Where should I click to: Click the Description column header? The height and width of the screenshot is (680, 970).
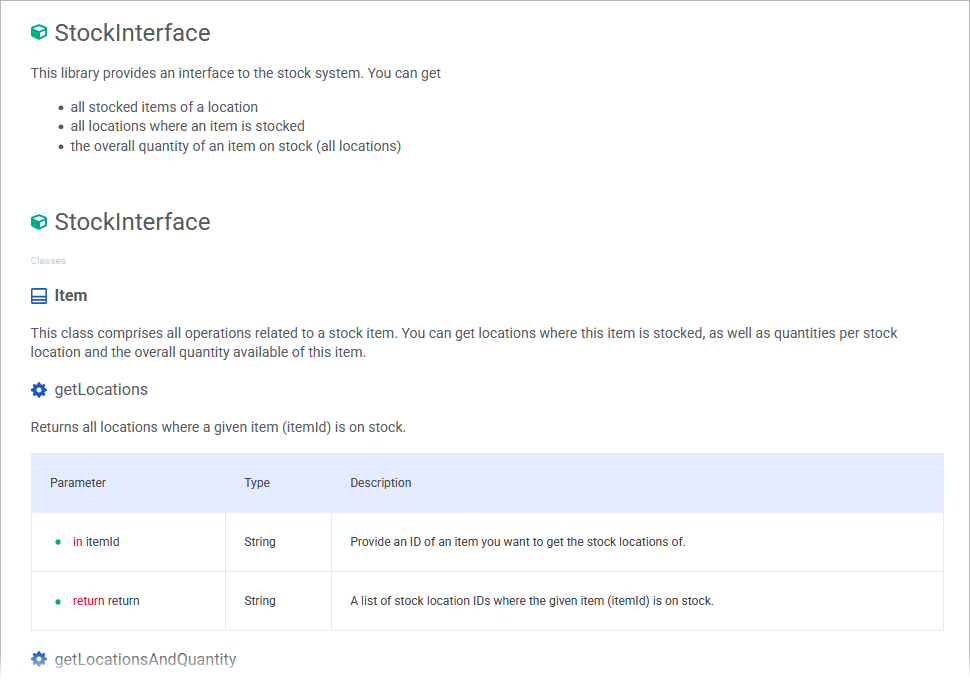[x=380, y=483]
